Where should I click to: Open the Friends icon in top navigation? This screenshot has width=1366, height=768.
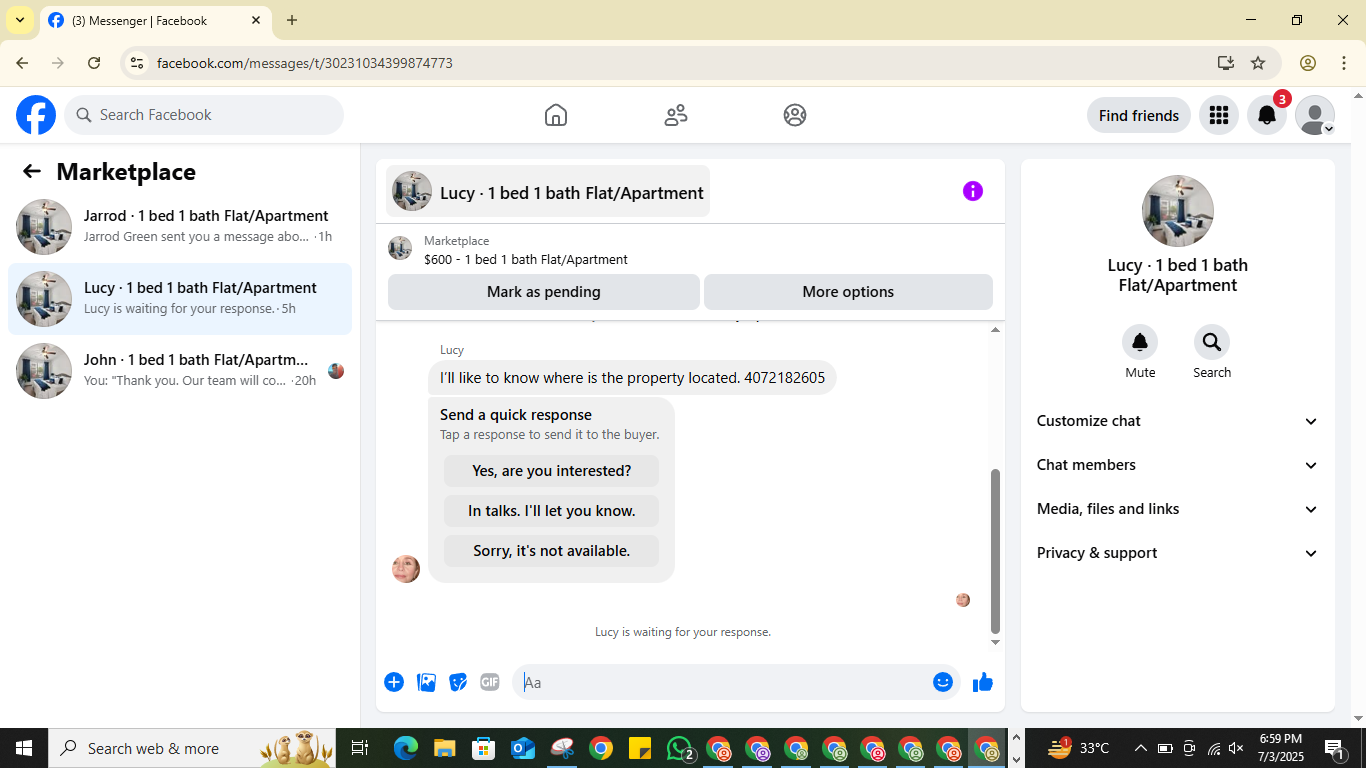click(676, 115)
